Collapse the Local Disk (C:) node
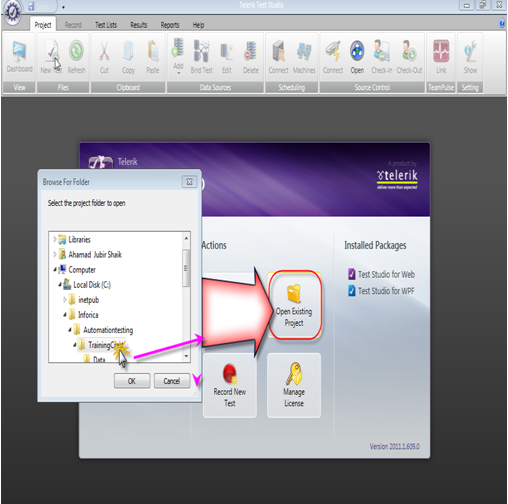The image size is (508, 504). click(60, 284)
